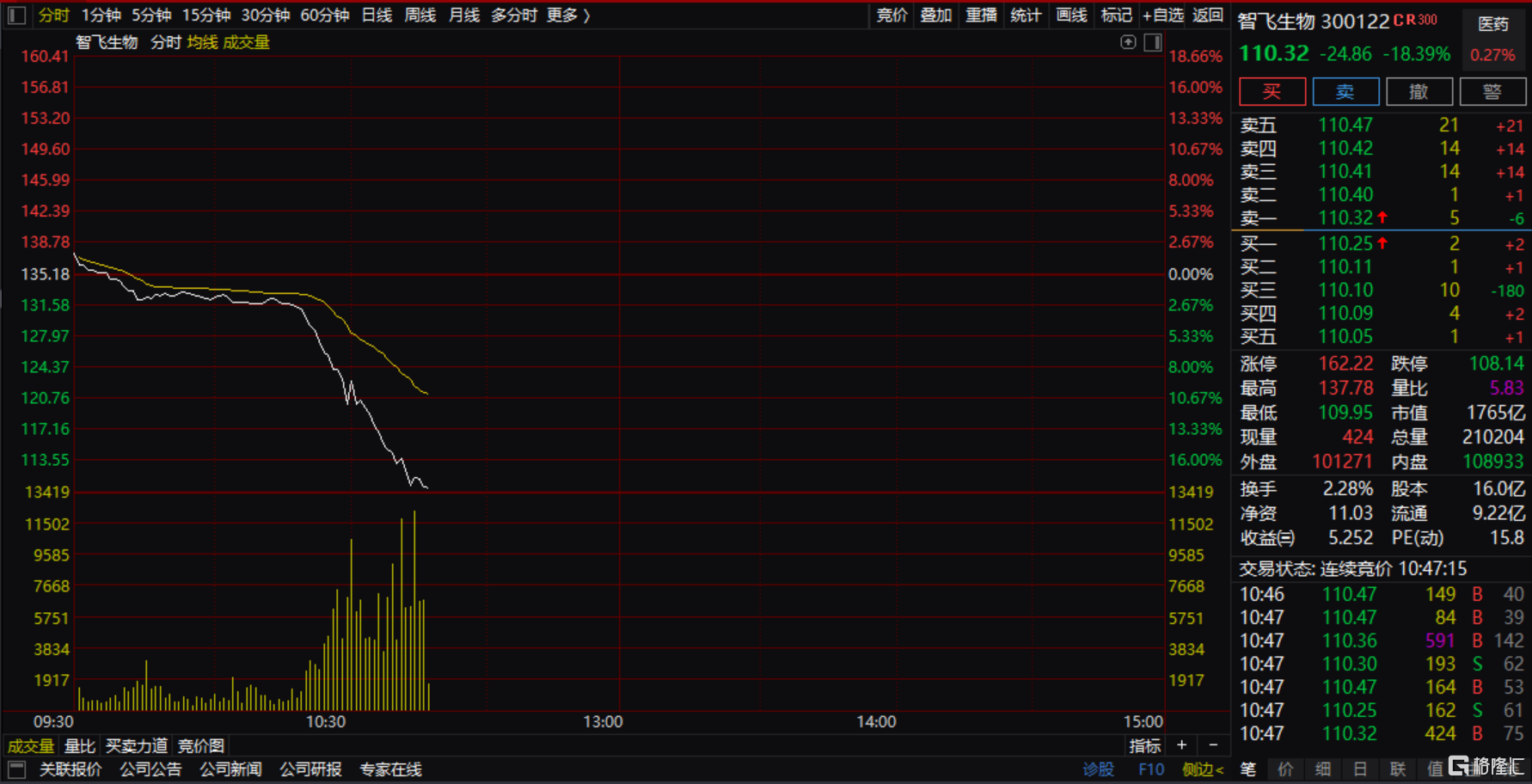
Task: Toggle the bottom-left panel layout icon
Action: point(16,769)
